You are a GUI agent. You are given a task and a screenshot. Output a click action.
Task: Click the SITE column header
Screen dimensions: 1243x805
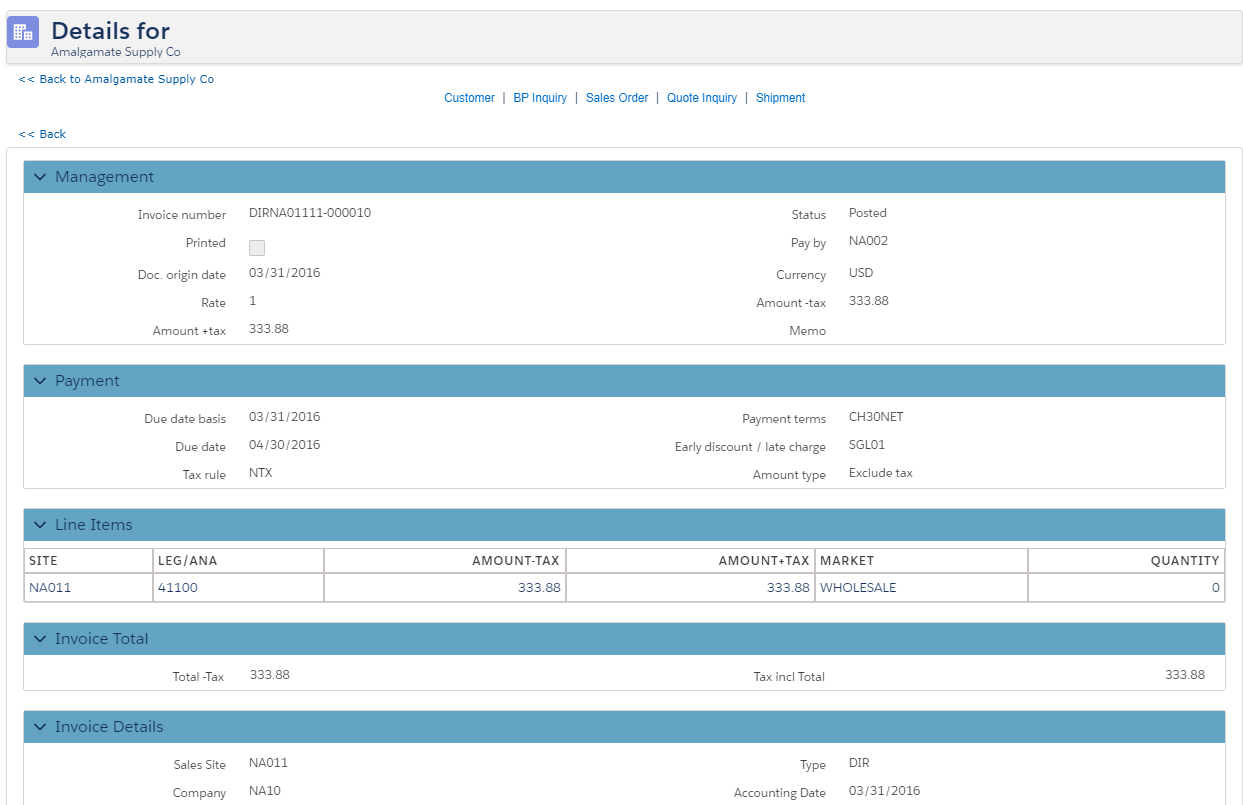pyautogui.click(x=44, y=561)
